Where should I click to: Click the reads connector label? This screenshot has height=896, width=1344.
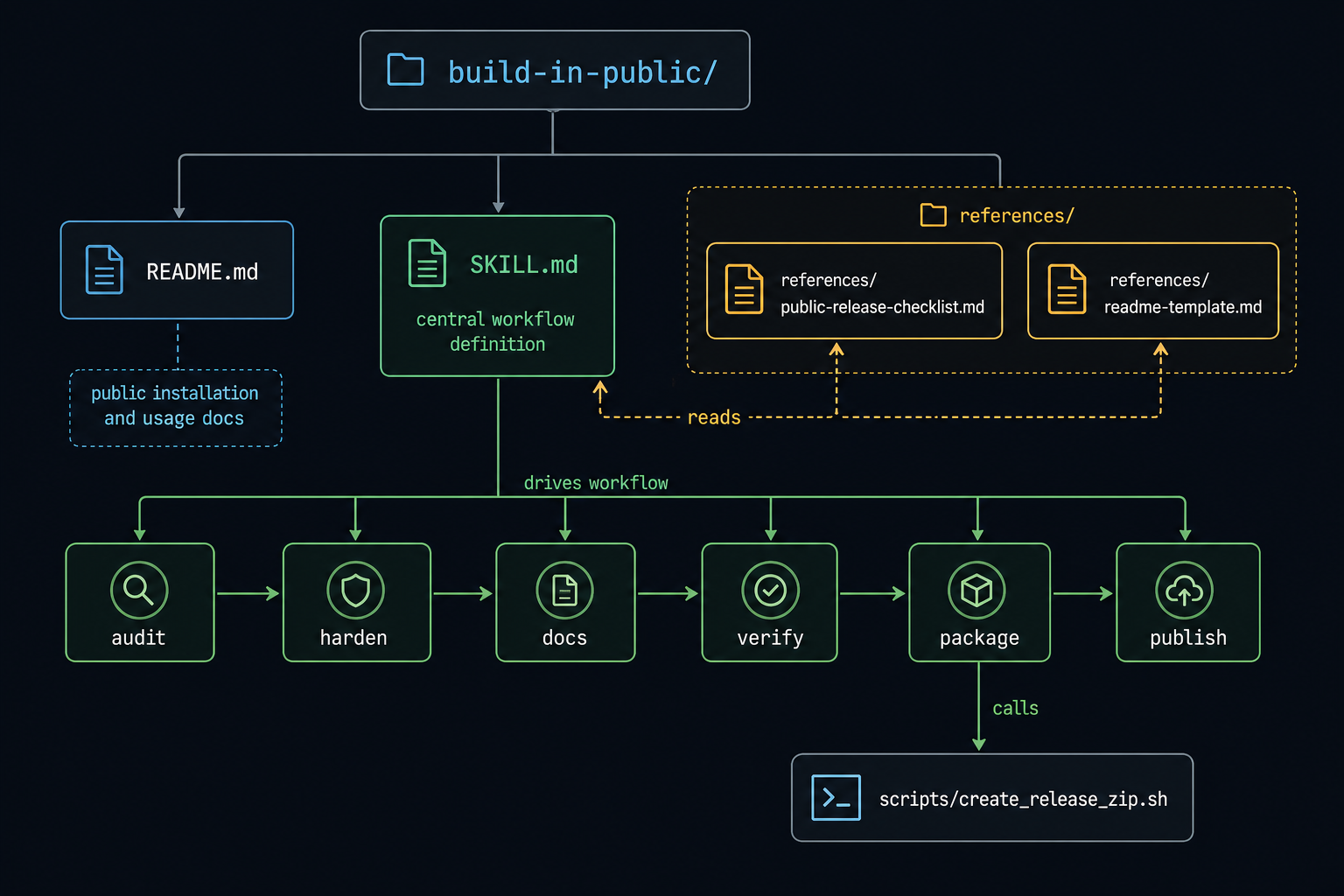pos(714,417)
